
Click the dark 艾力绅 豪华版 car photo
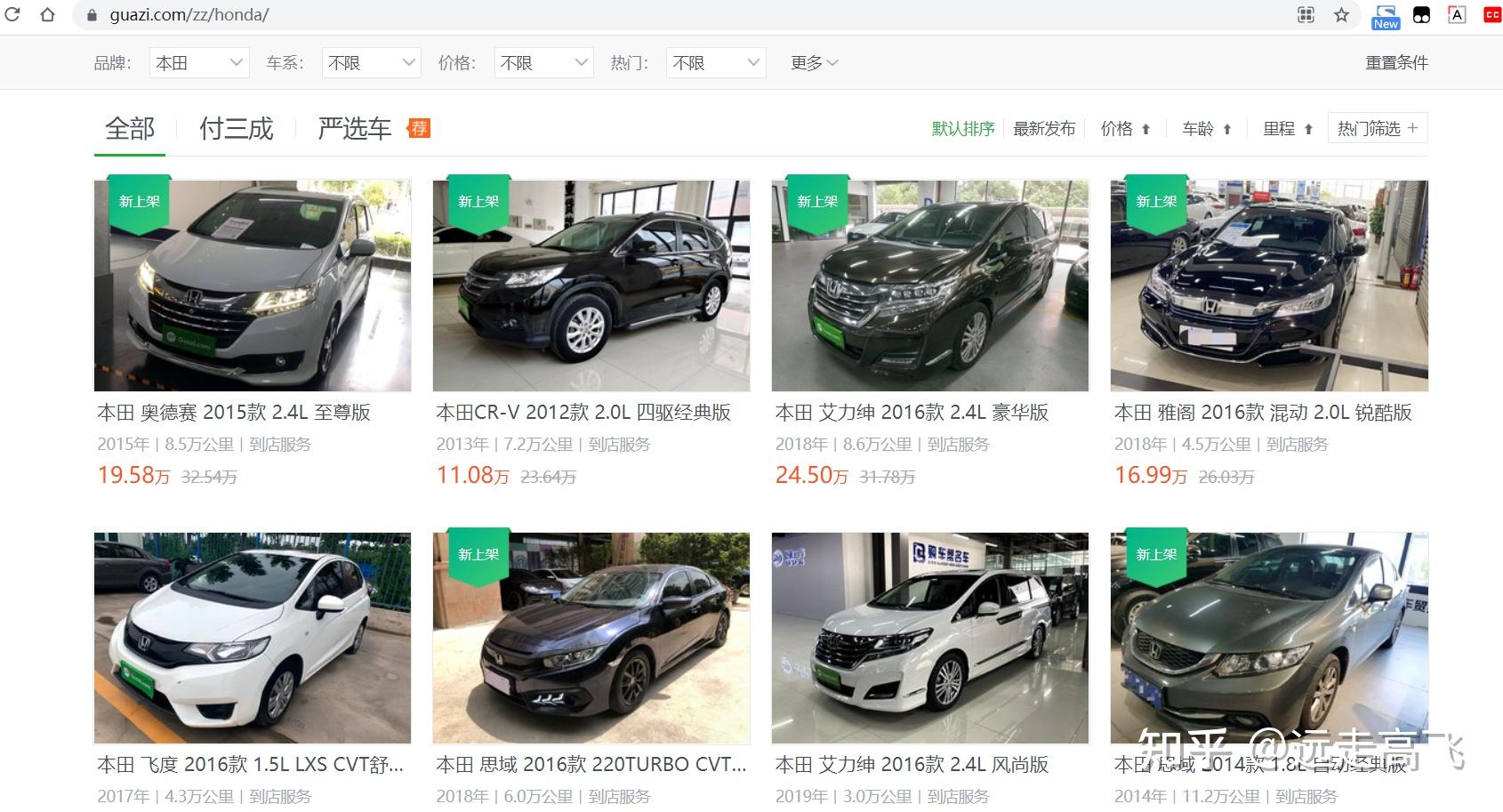point(930,285)
